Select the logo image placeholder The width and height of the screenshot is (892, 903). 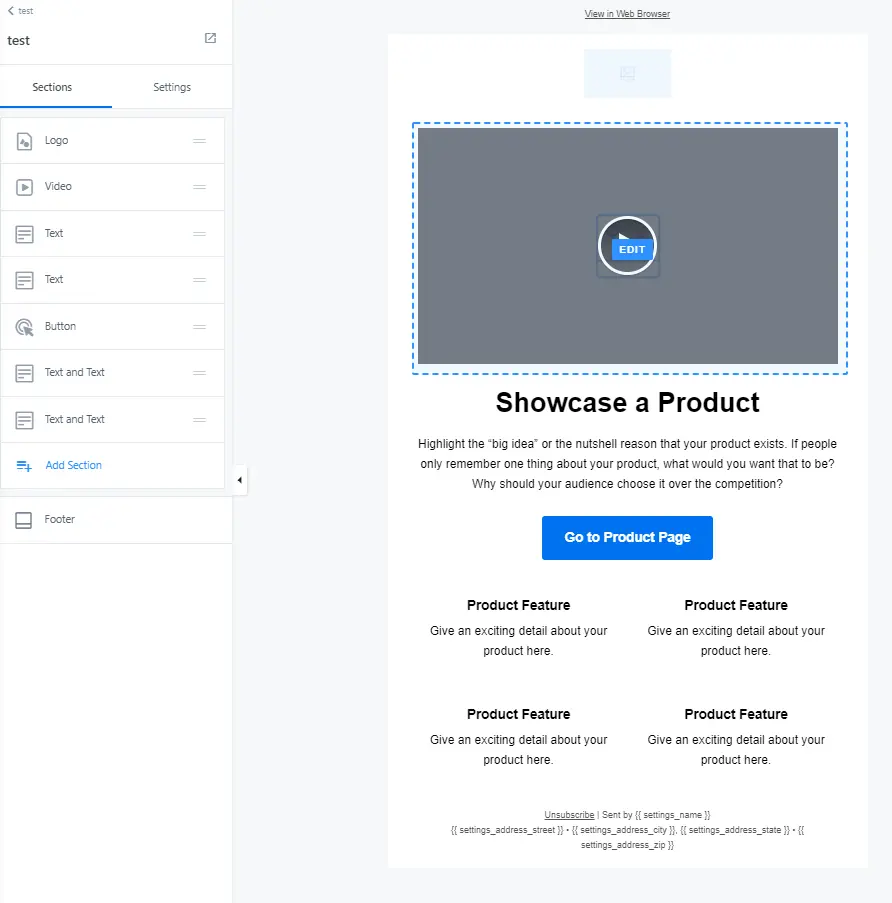(x=627, y=73)
